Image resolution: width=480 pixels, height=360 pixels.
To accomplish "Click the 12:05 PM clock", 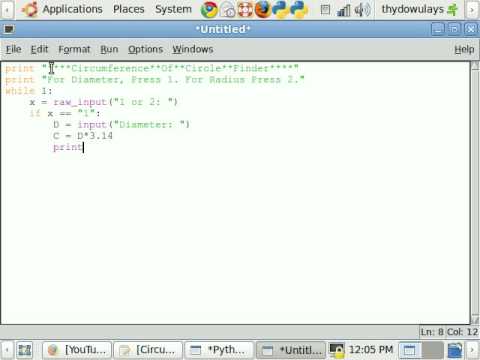I will click(371, 350).
